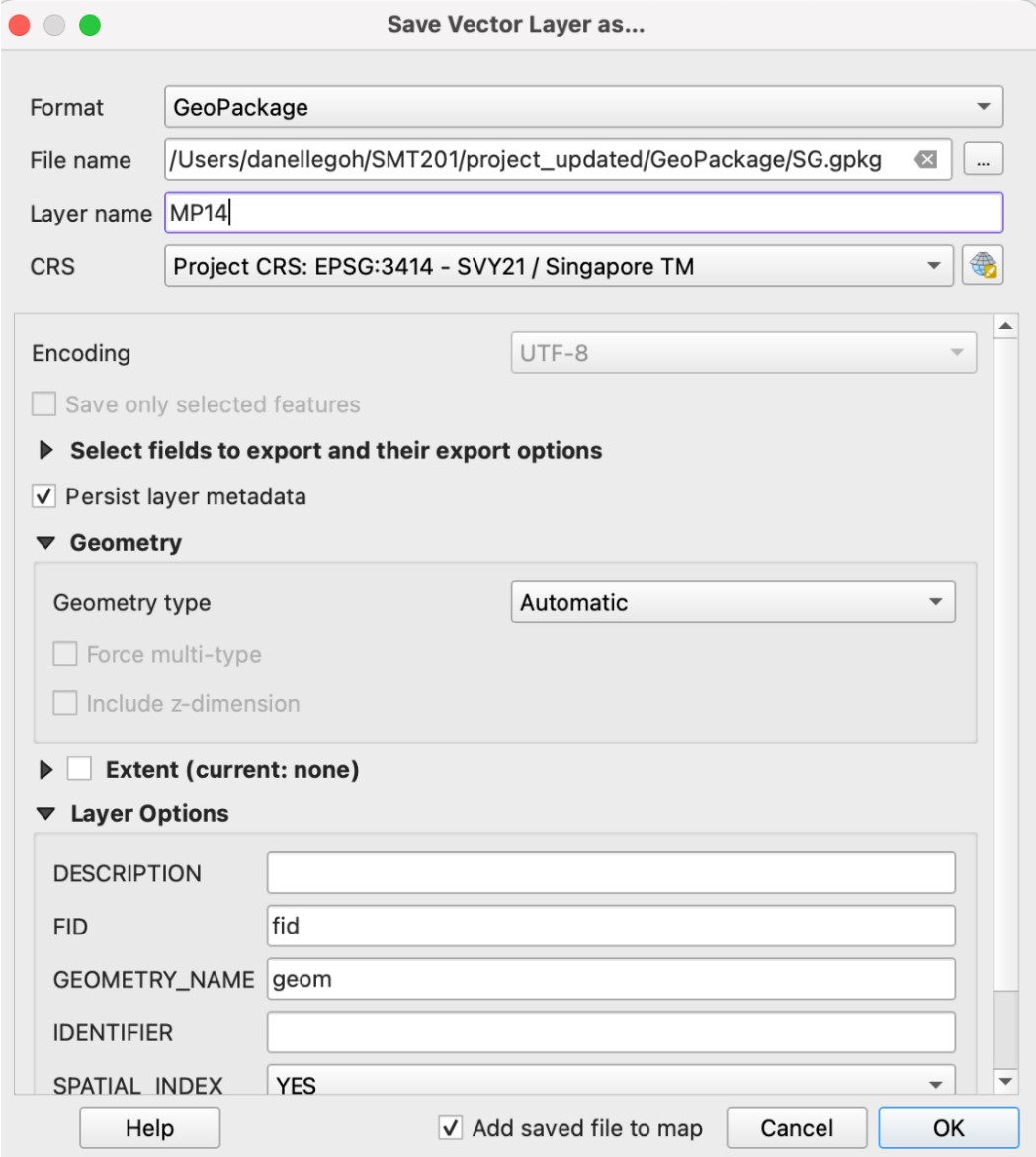Image resolution: width=1036 pixels, height=1157 pixels.
Task: Click the OK button
Action: coord(948,1128)
